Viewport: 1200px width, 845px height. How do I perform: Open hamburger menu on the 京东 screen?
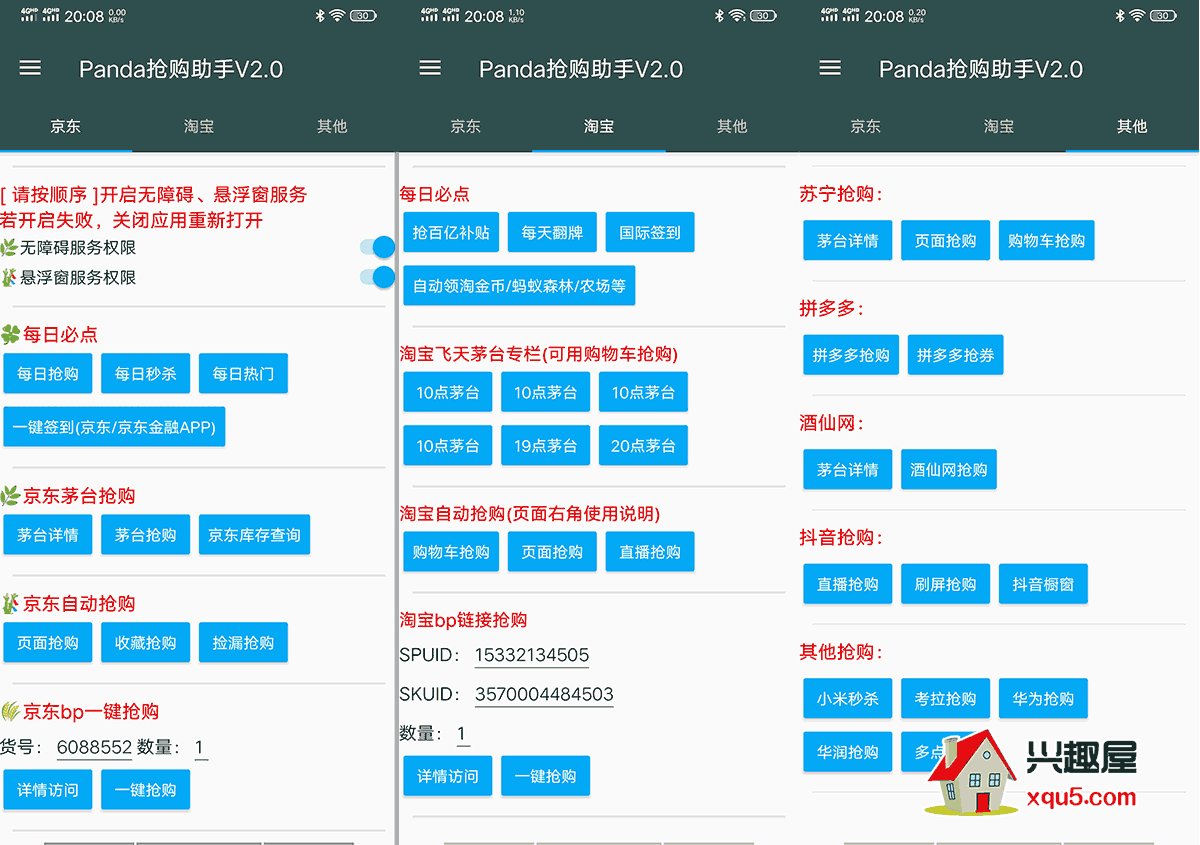pos(30,68)
